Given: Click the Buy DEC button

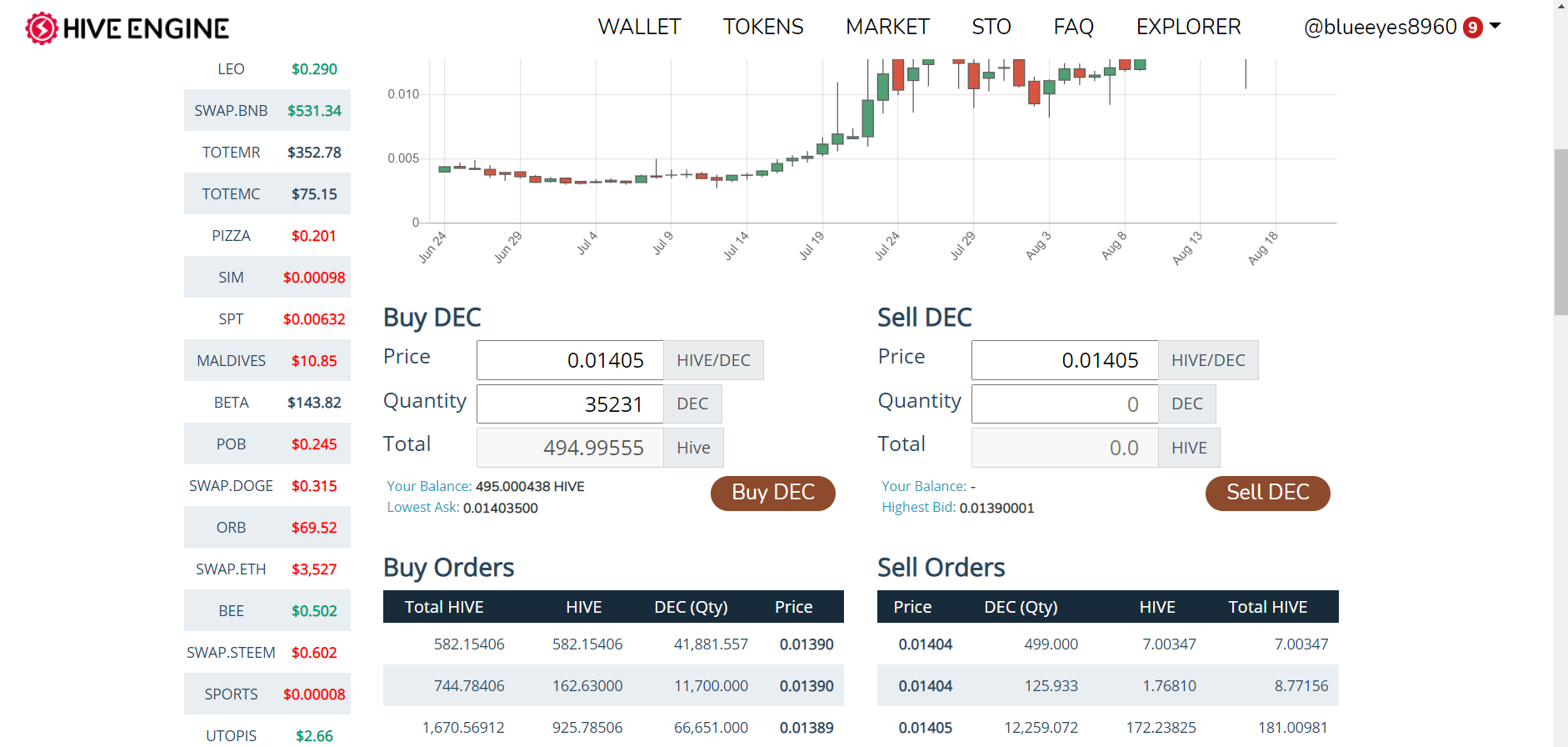Looking at the screenshot, I should click(773, 493).
